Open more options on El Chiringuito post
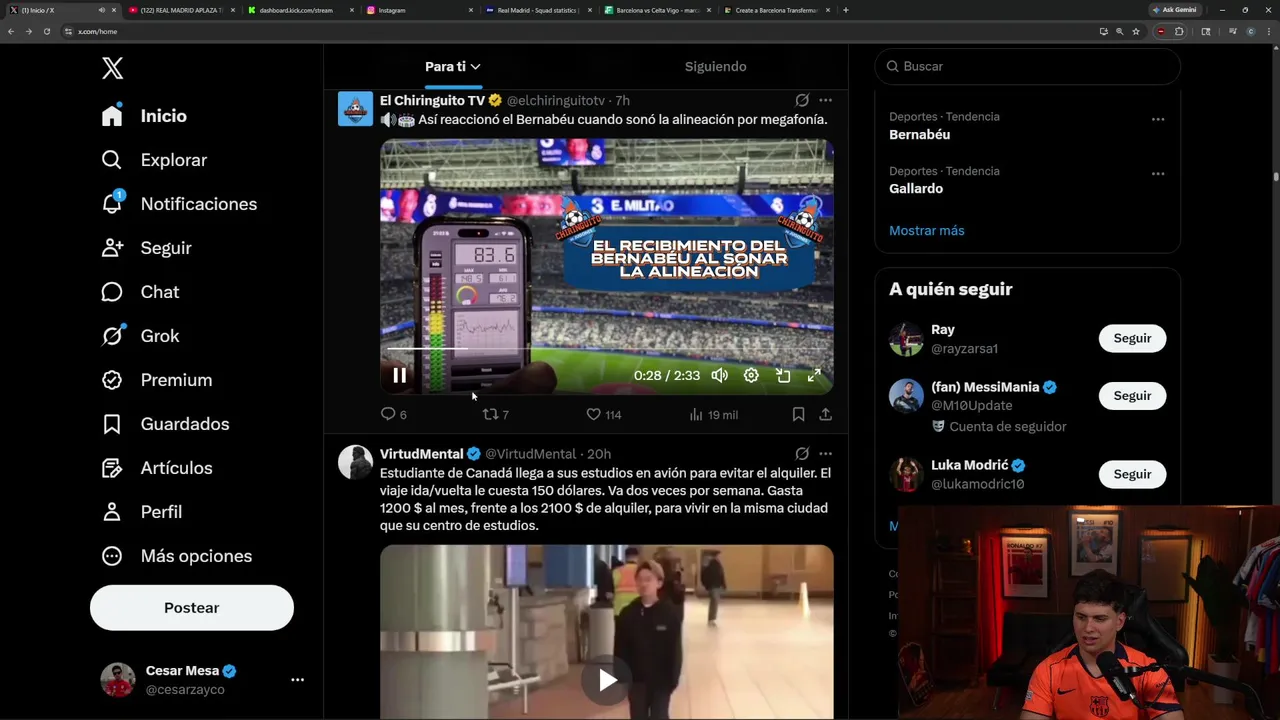This screenshot has width=1280, height=720. click(x=825, y=100)
